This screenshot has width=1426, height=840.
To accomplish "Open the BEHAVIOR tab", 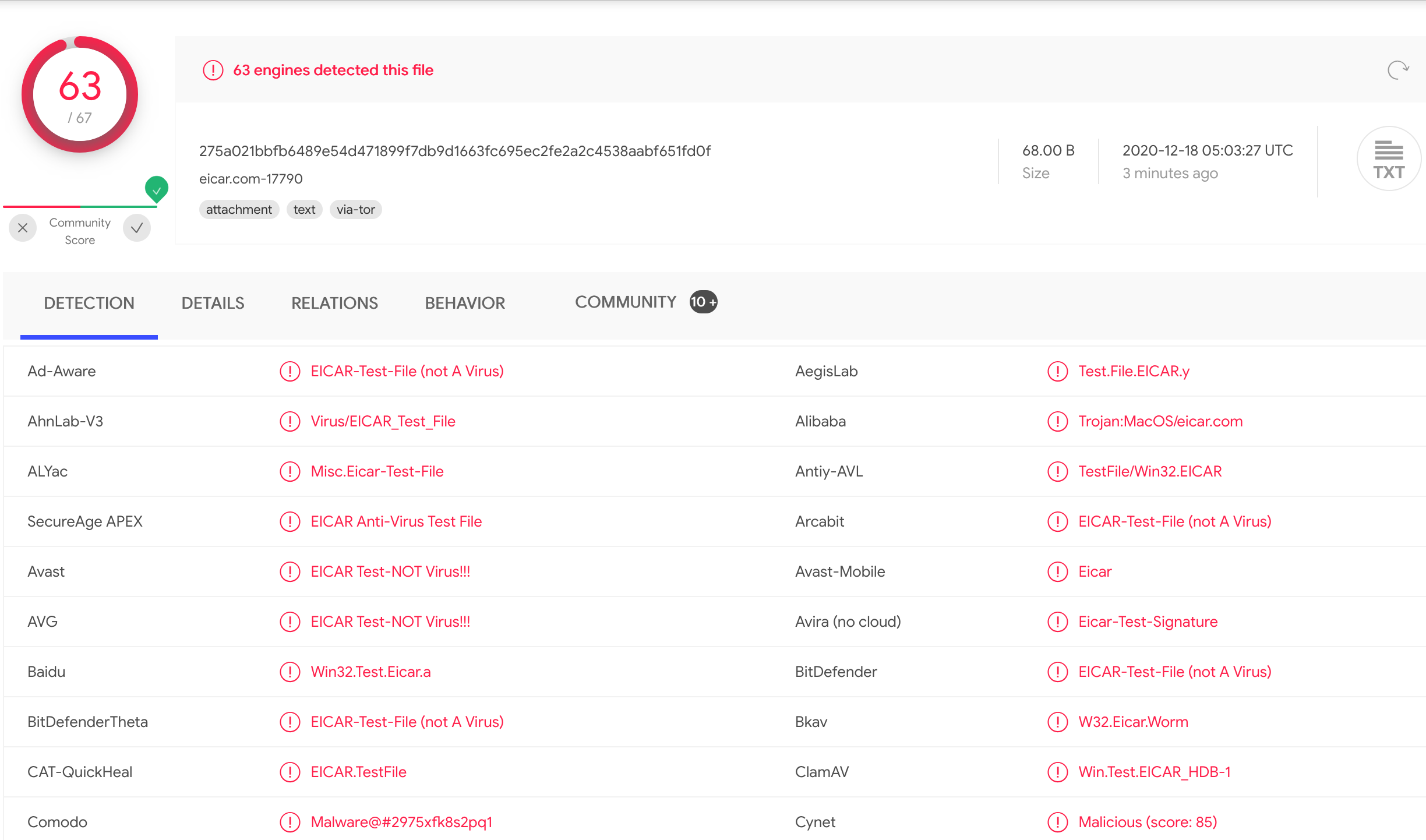I will 465,303.
